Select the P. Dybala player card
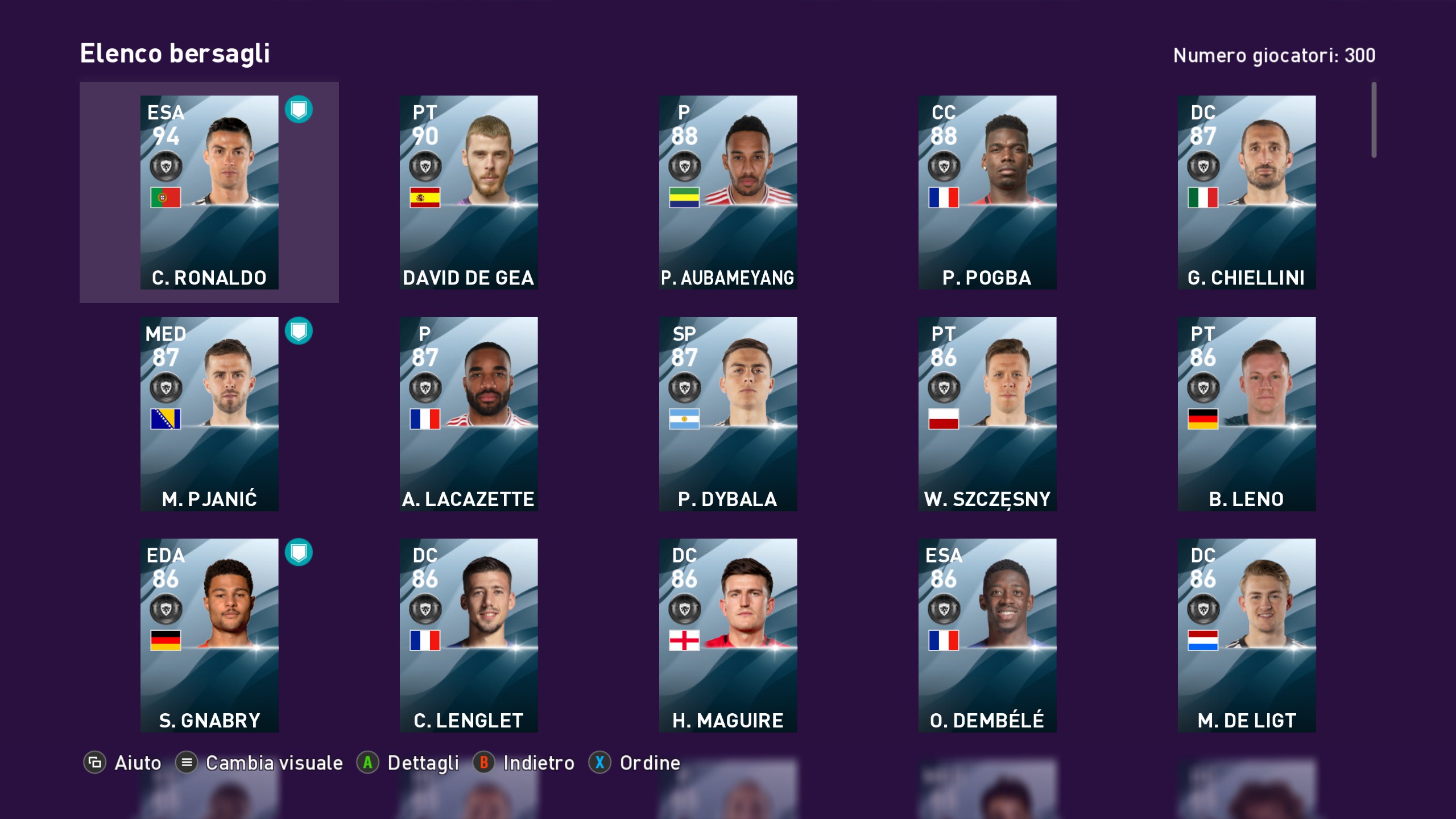Image resolution: width=1456 pixels, height=819 pixels. click(728, 413)
